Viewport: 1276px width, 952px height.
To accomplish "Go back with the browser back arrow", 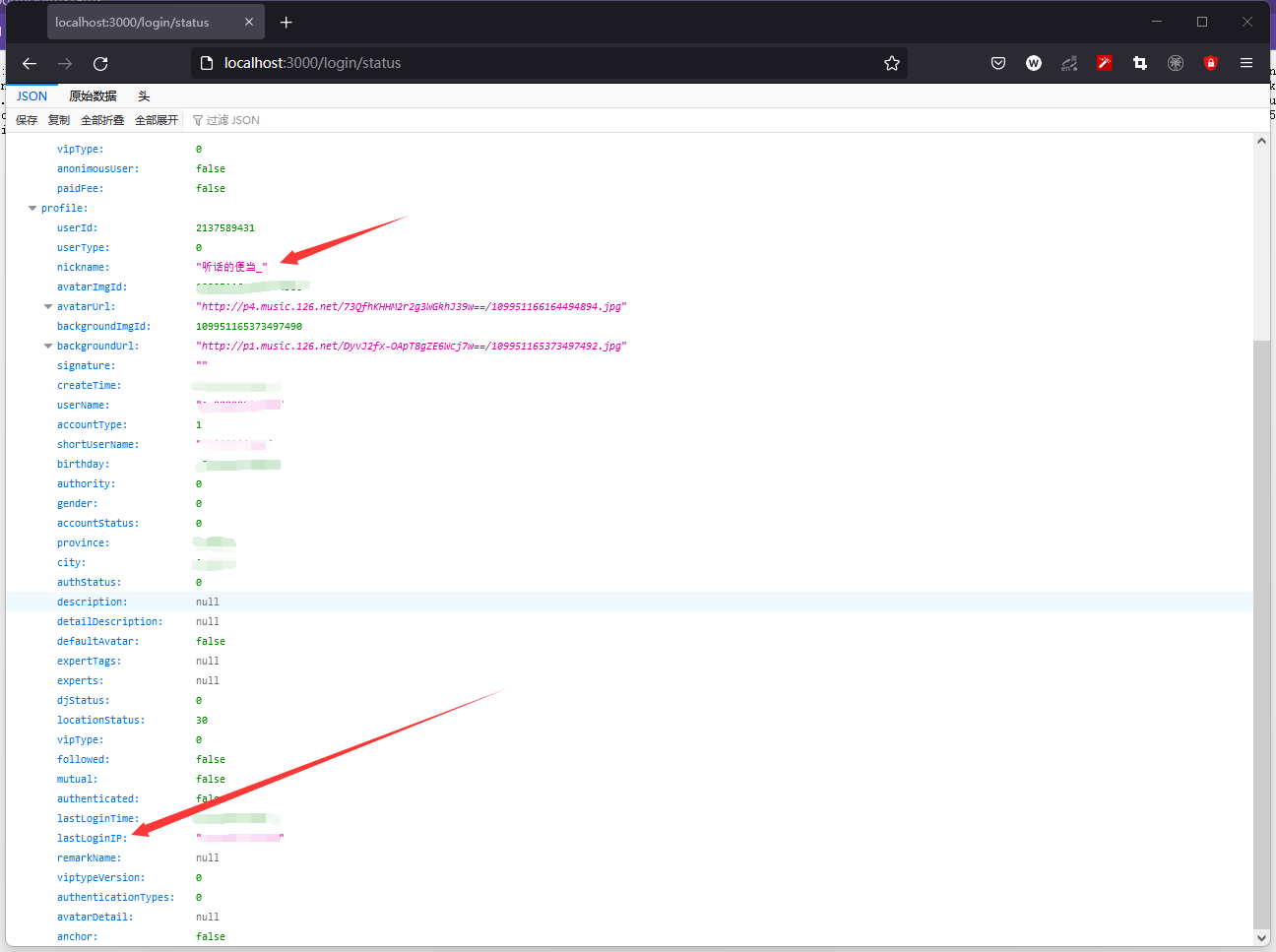I will click(30, 63).
